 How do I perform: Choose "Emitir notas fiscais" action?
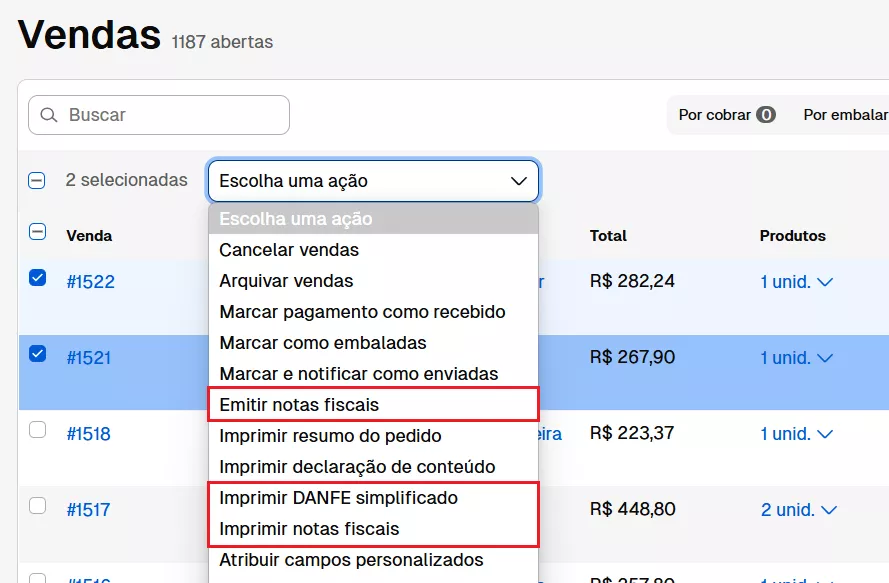[x=299, y=403]
